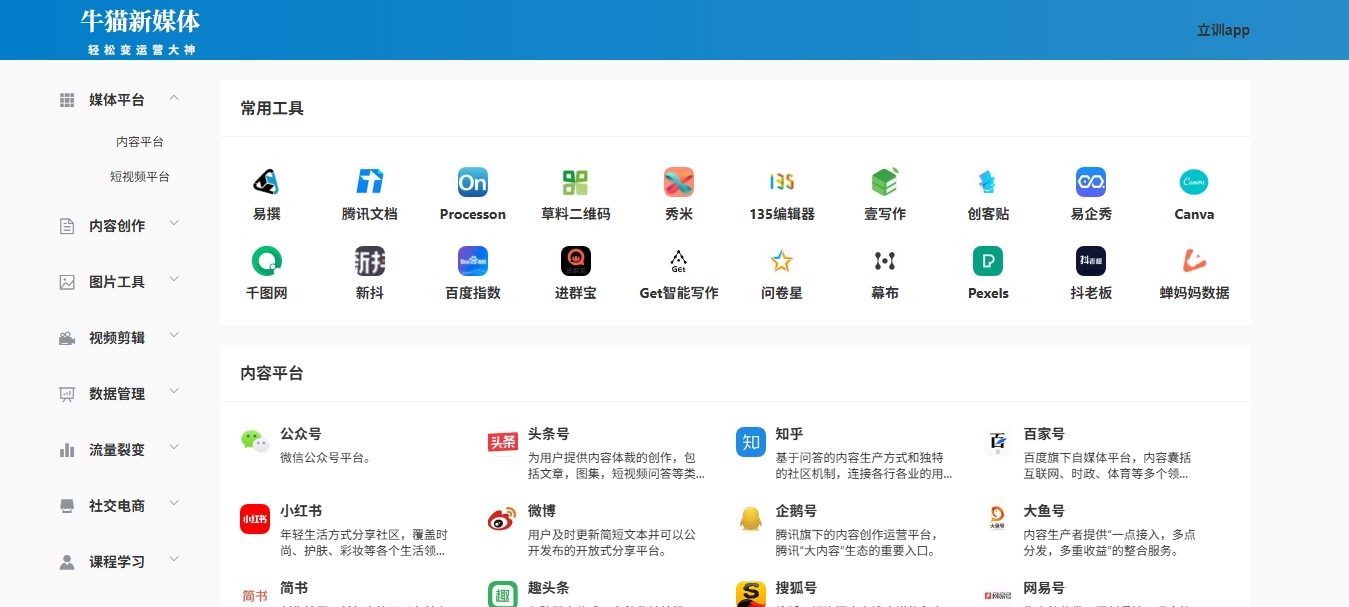1349x607 pixels.
Task: Expand the 课程学习 chevron
Action: coord(174,560)
